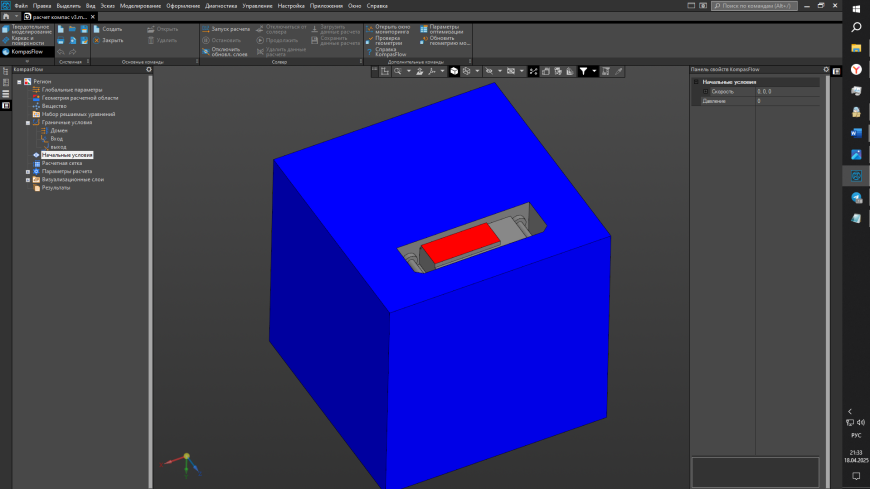Open the Моделирование menu
The image size is (870, 489).
(x=140, y=6)
